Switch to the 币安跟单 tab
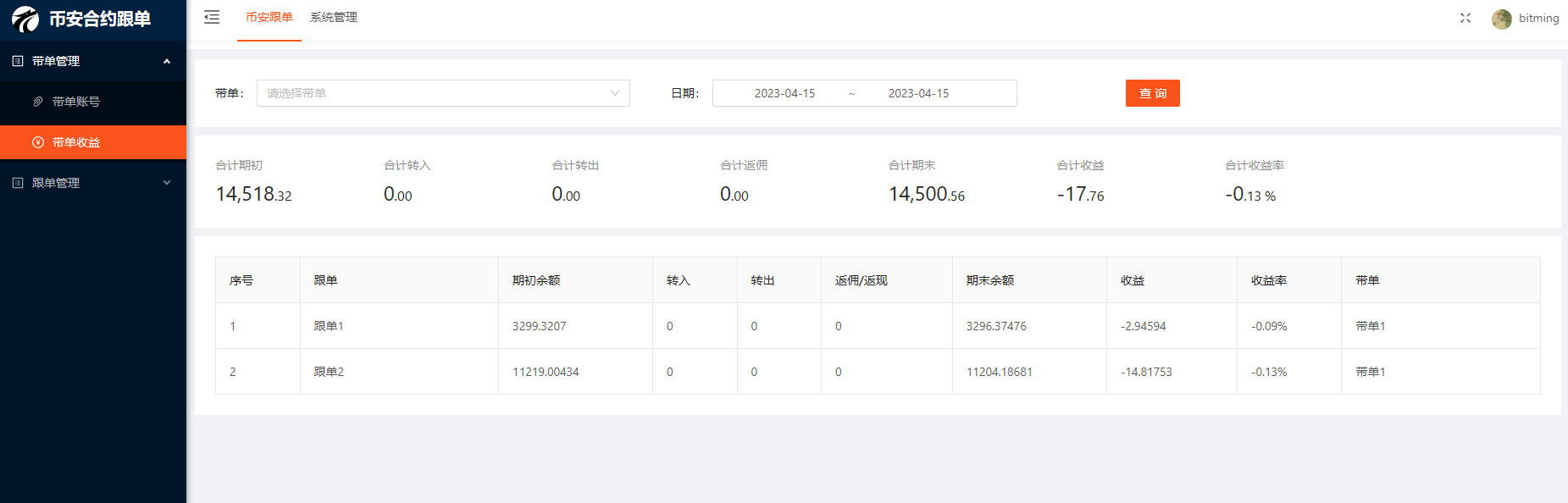The image size is (1568, 503). tap(269, 17)
